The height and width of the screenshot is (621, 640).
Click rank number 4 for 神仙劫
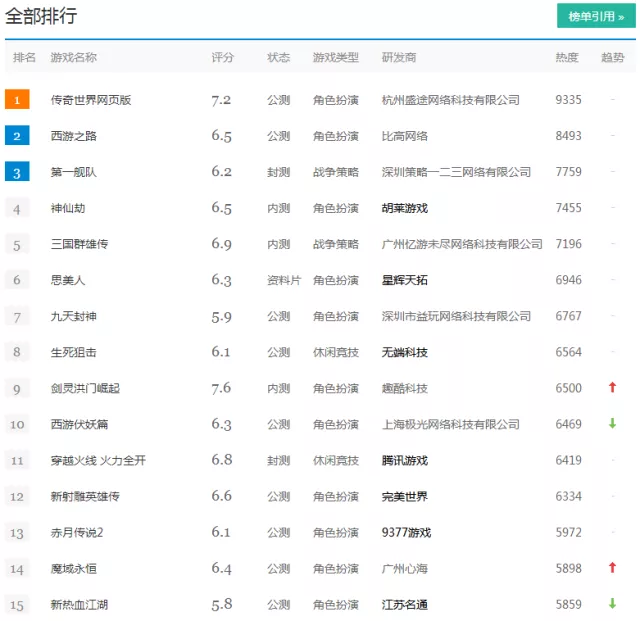17,209
